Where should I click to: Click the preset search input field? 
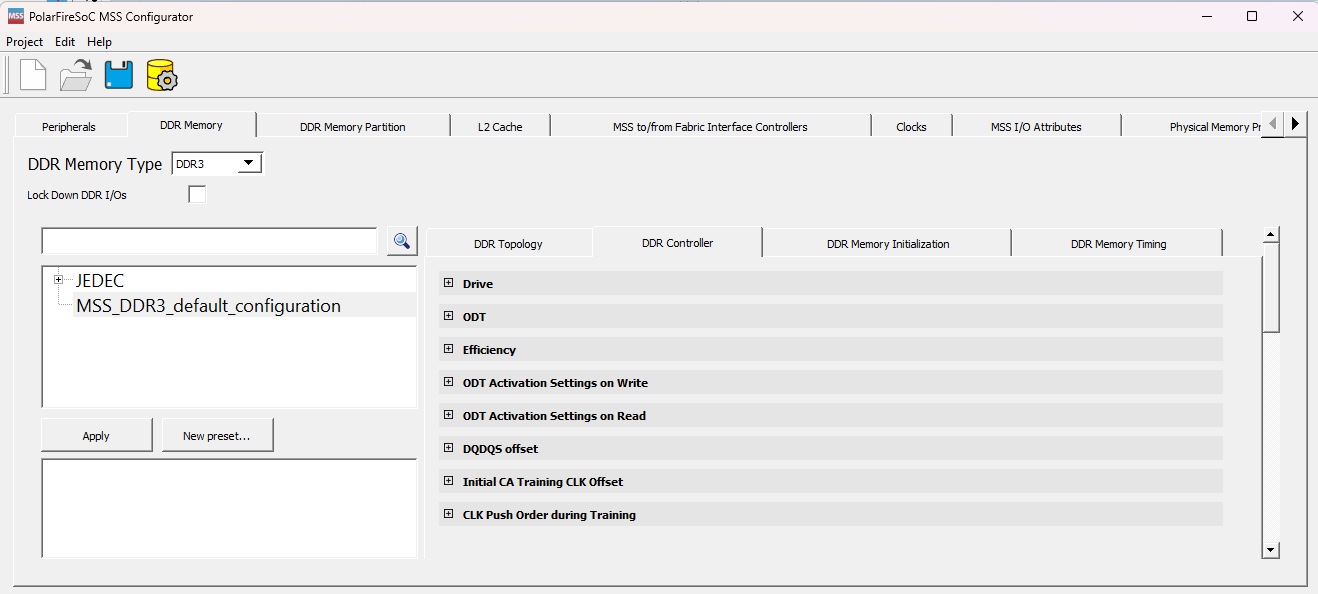coord(209,241)
